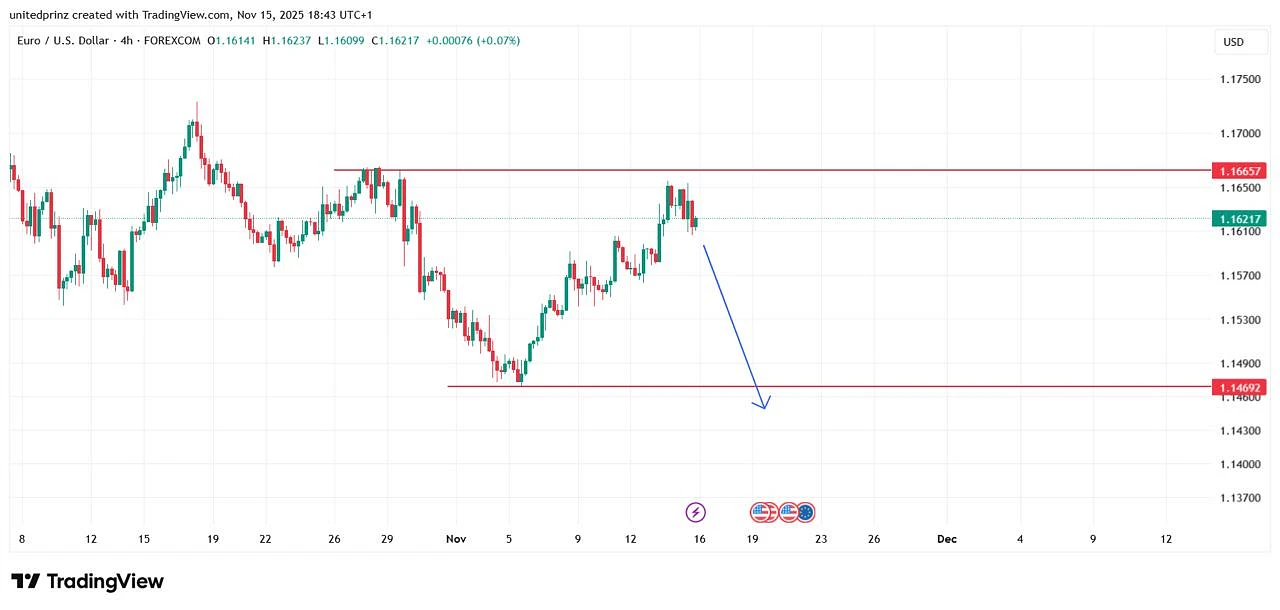
Task: Click the blue downward arrow head
Action: [x=765, y=402]
